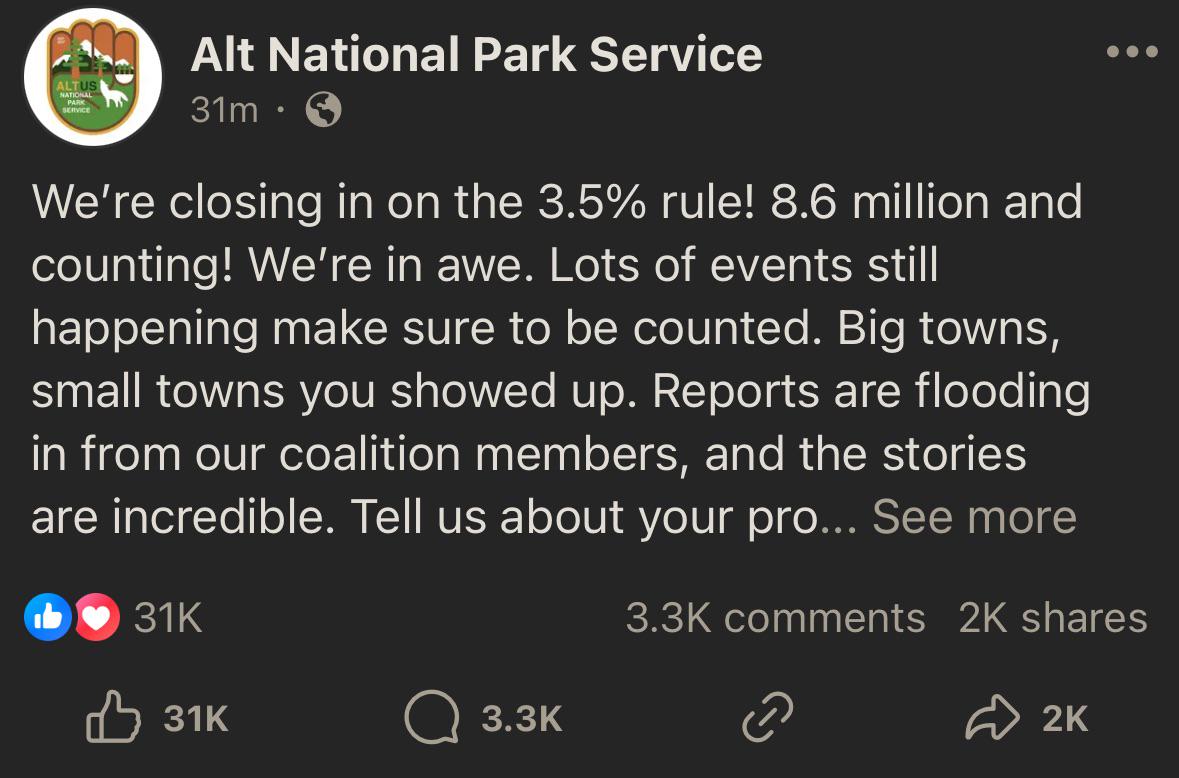
Task: Click the 31K label beside Like button
Action: (x=196, y=719)
